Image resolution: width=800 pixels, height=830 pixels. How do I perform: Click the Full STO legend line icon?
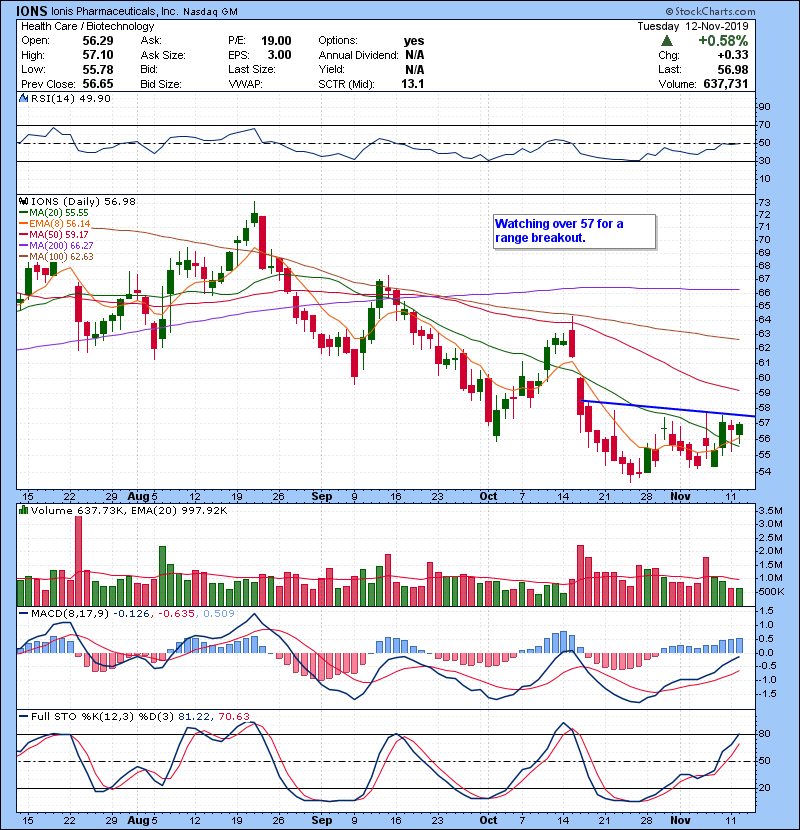point(24,717)
